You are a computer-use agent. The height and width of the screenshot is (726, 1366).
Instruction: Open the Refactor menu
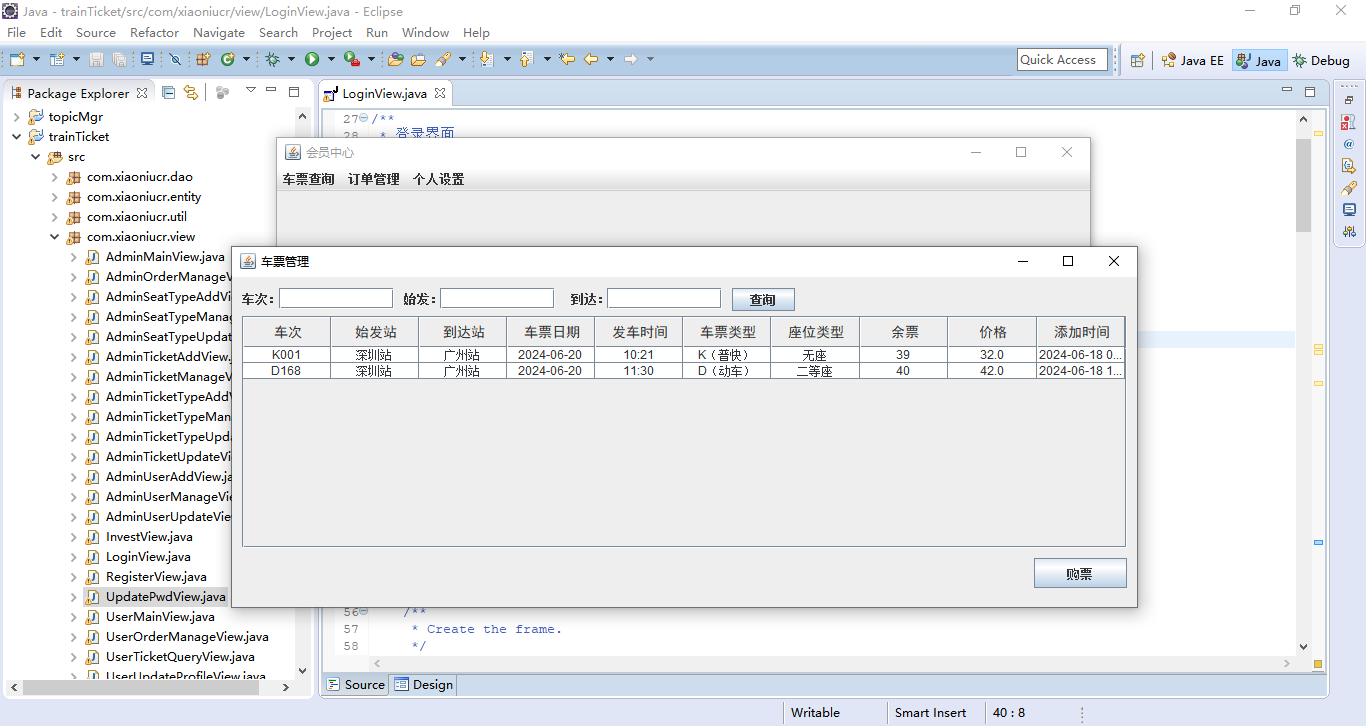coord(154,32)
